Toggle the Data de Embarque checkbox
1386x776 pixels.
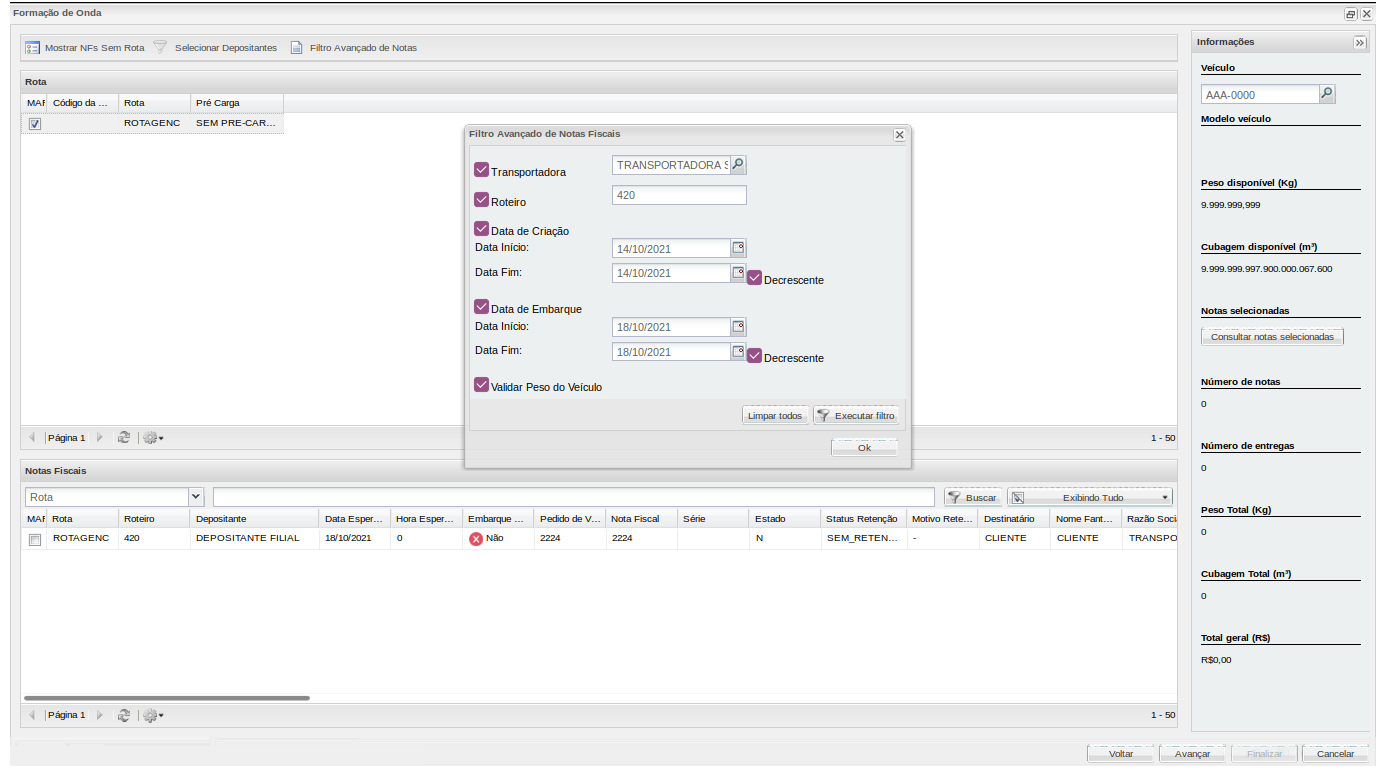482,307
